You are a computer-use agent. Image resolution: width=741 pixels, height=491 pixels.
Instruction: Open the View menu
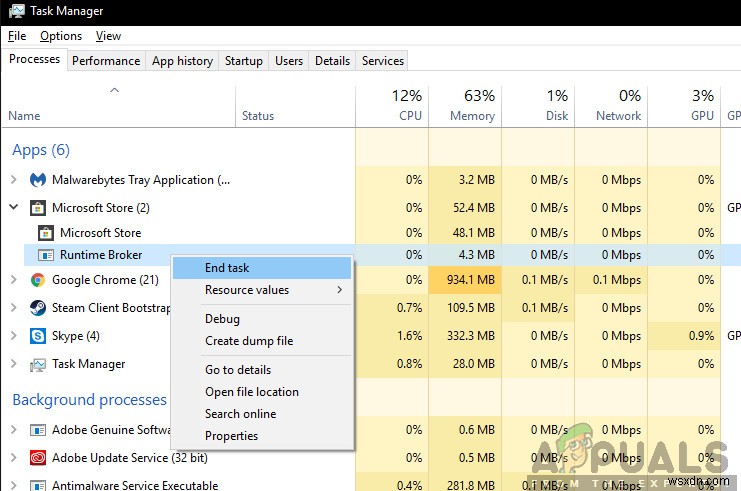[x=108, y=36]
